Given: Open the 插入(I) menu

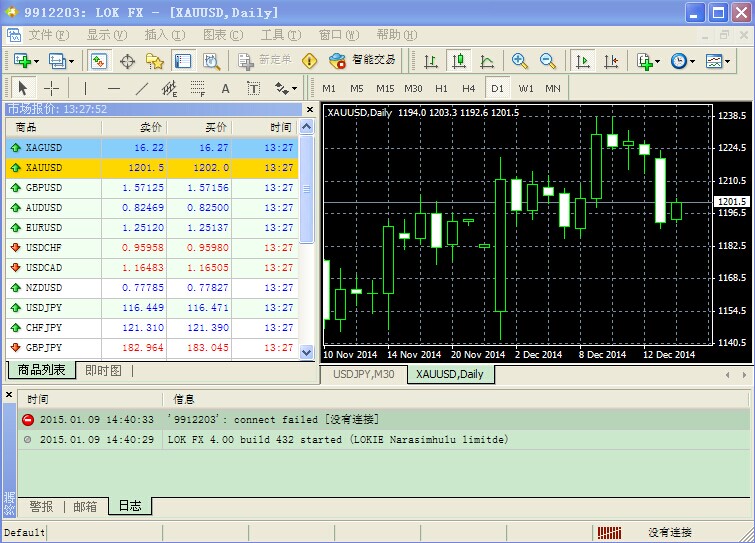Looking at the screenshot, I should [165, 35].
